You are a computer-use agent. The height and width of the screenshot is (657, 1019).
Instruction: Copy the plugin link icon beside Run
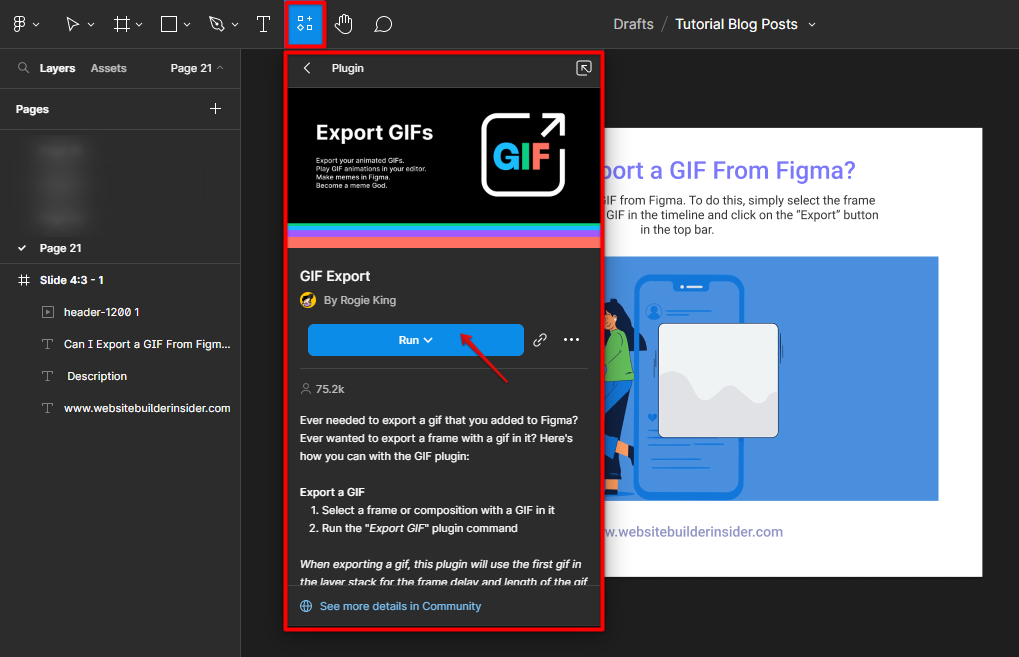(x=539, y=340)
